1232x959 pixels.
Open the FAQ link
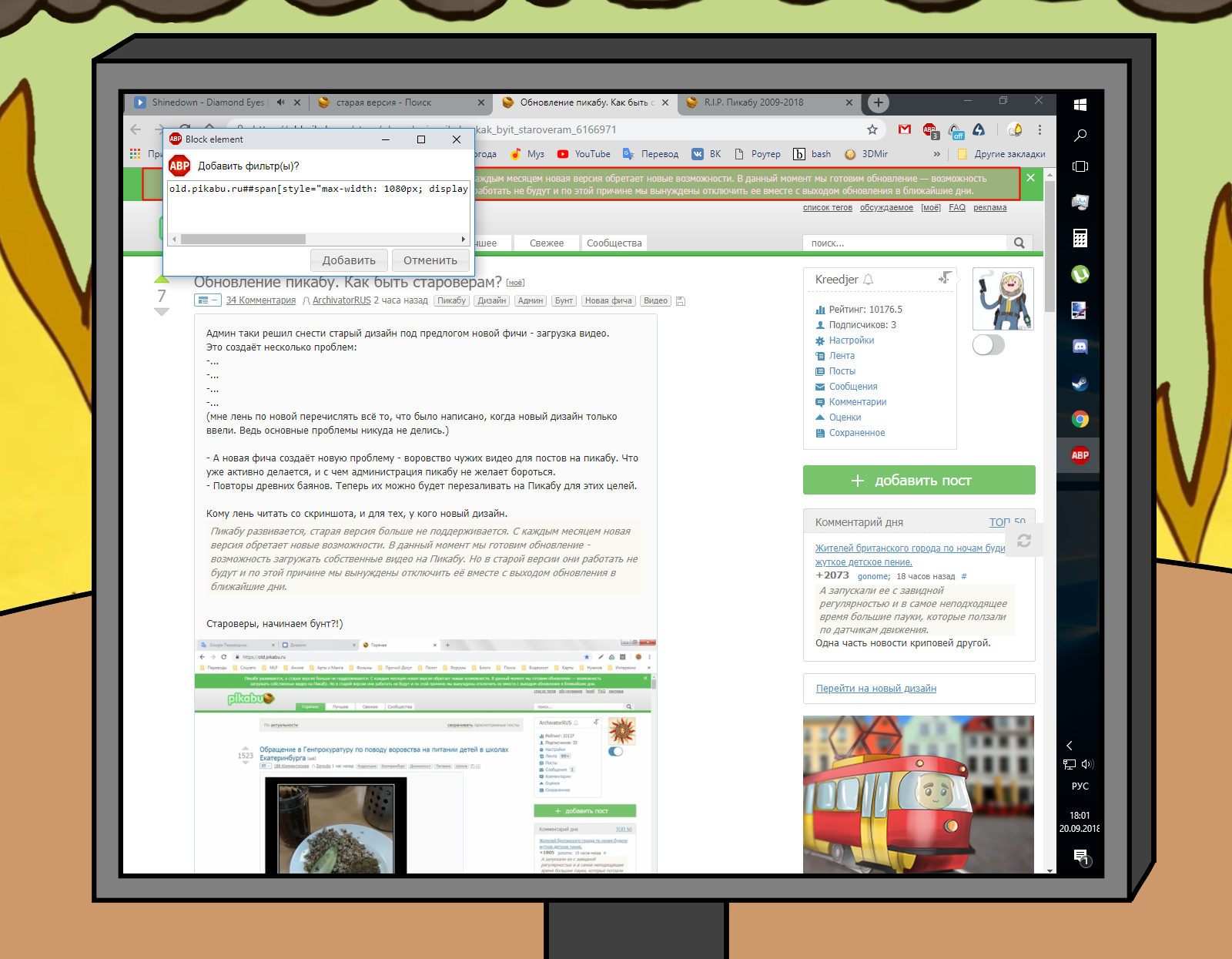pyautogui.click(x=957, y=208)
